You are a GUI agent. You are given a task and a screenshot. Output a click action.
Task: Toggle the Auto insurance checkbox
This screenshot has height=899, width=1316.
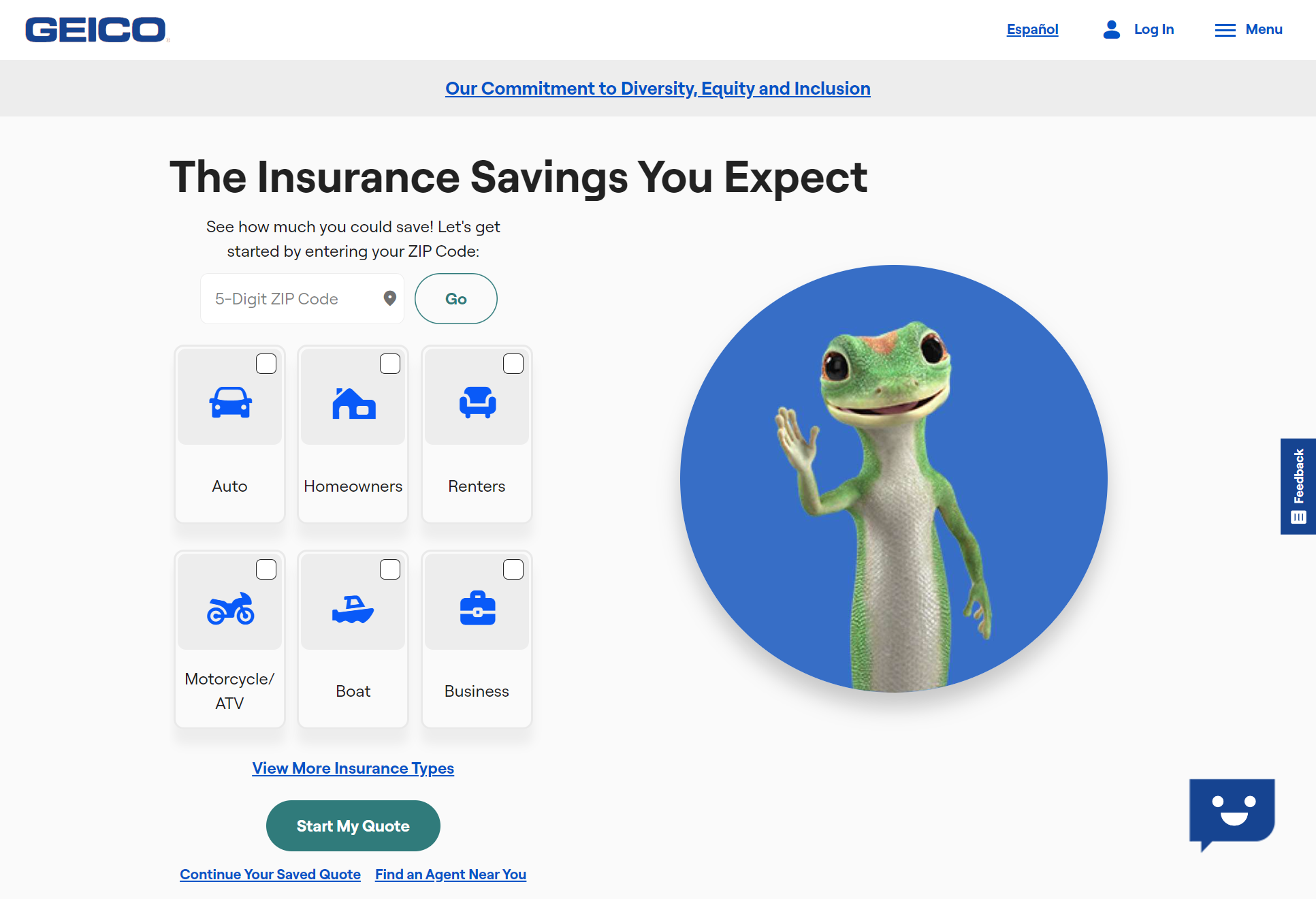[x=265, y=363]
